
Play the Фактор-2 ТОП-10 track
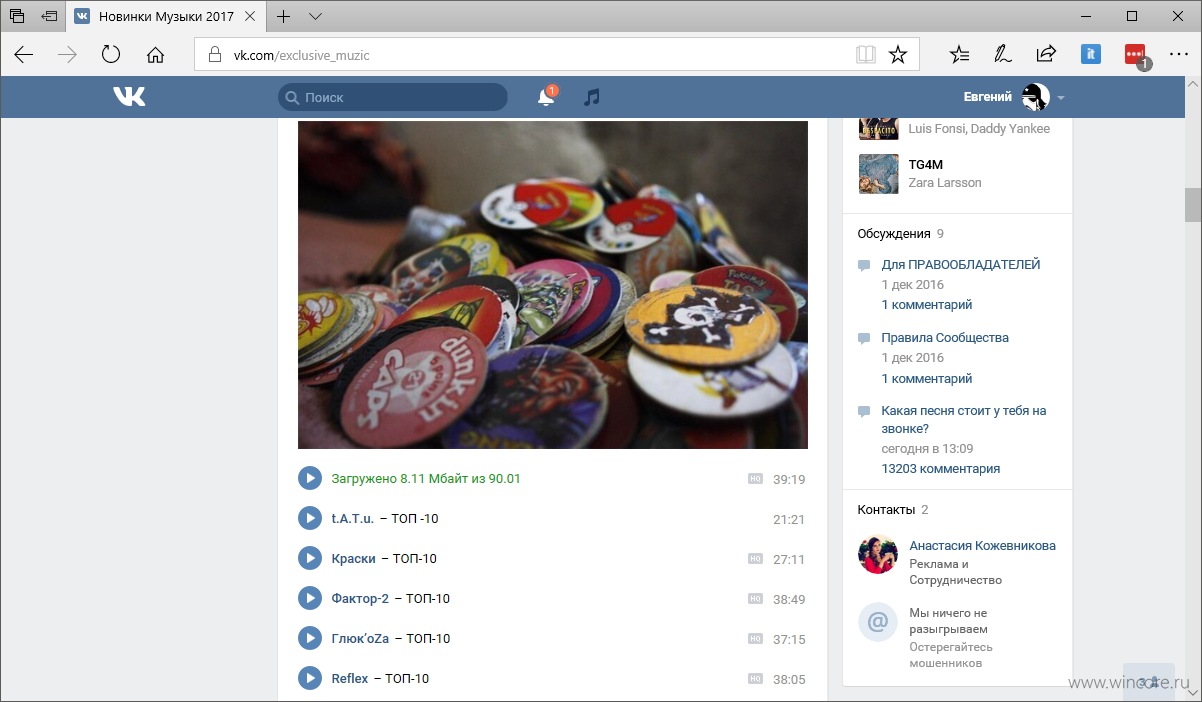pyautogui.click(x=310, y=599)
